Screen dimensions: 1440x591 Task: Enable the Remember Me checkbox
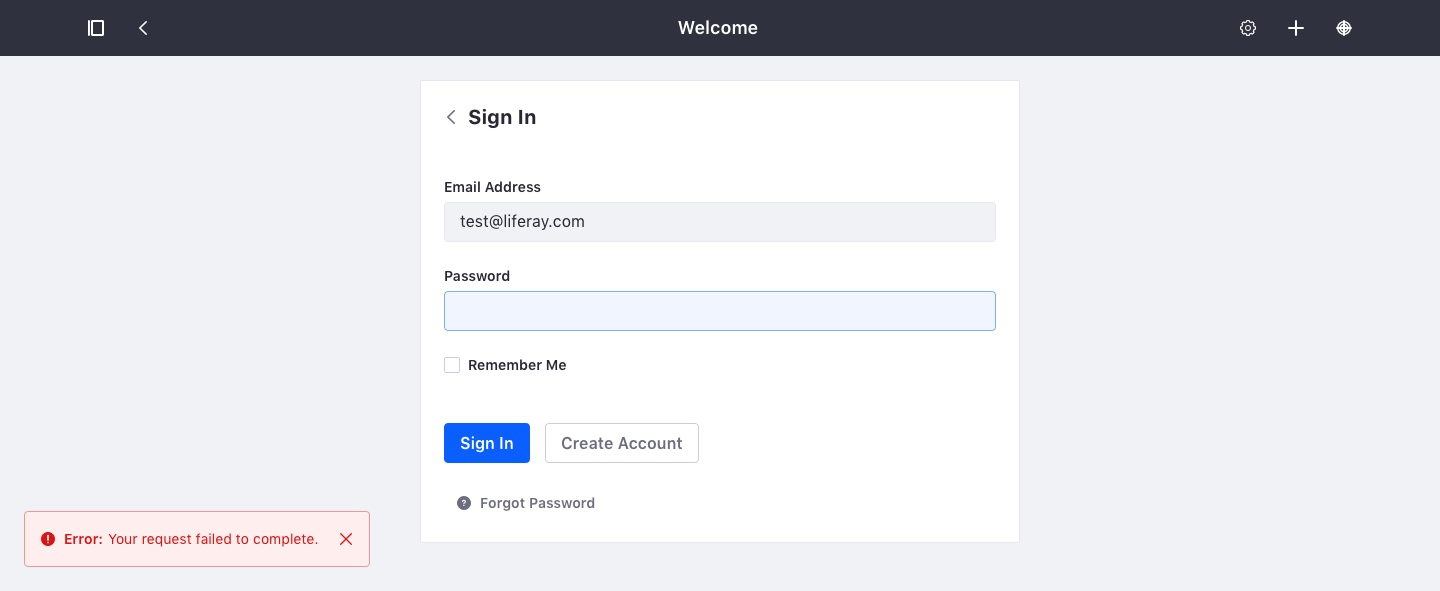452,365
